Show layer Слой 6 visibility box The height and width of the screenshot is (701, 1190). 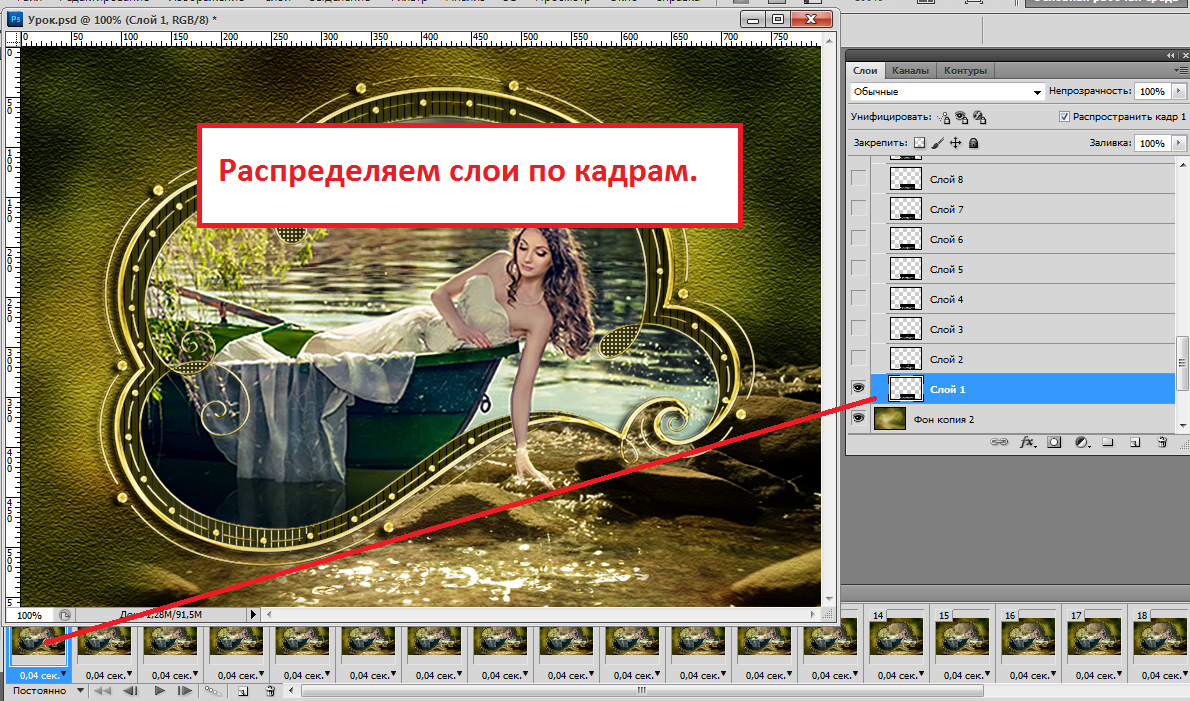(858, 239)
